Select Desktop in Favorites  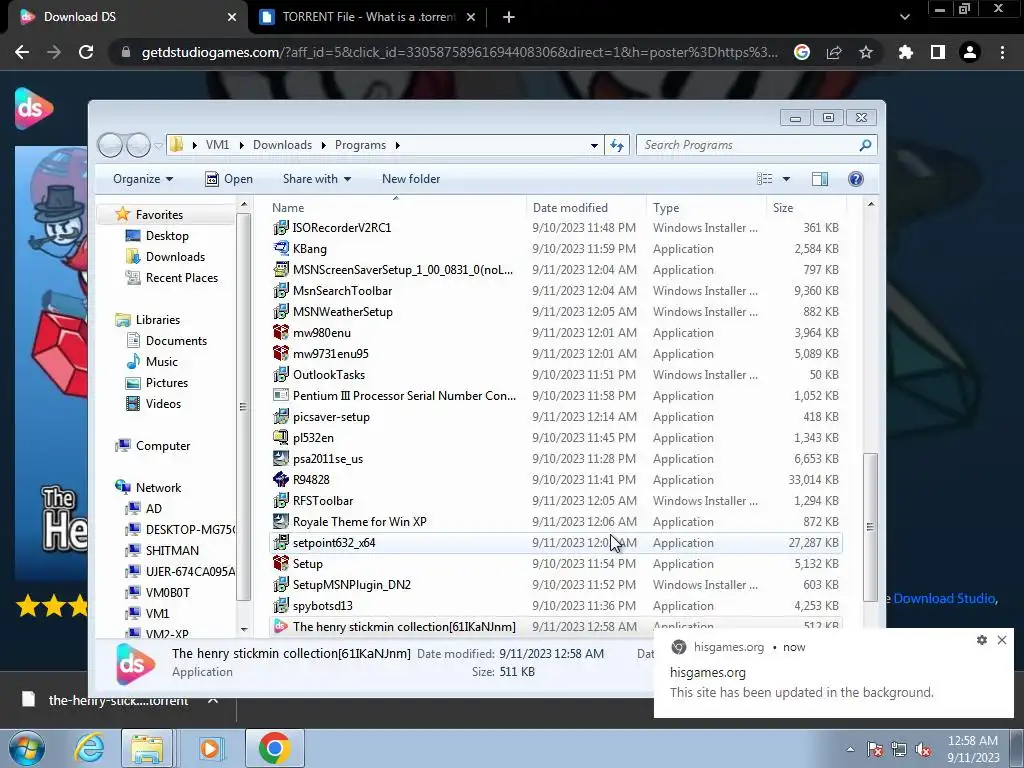pyautogui.click(x=167, y=236)
